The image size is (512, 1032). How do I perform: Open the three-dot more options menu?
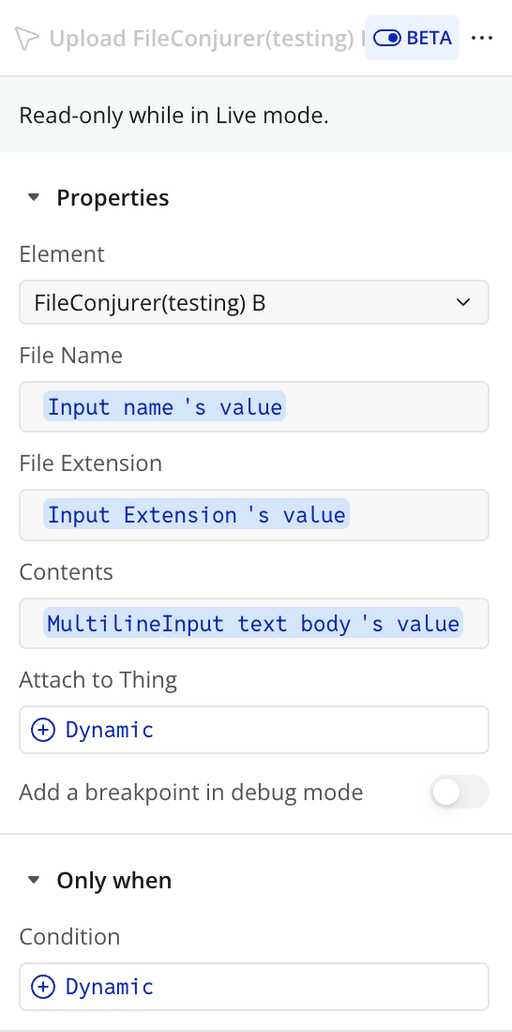[x=482, y=38]
